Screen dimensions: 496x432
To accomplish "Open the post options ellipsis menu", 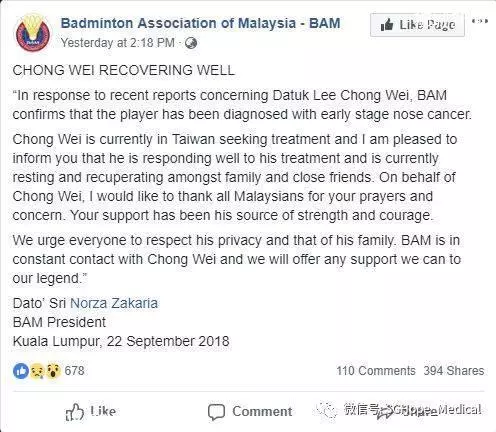I will coord(480,21).
